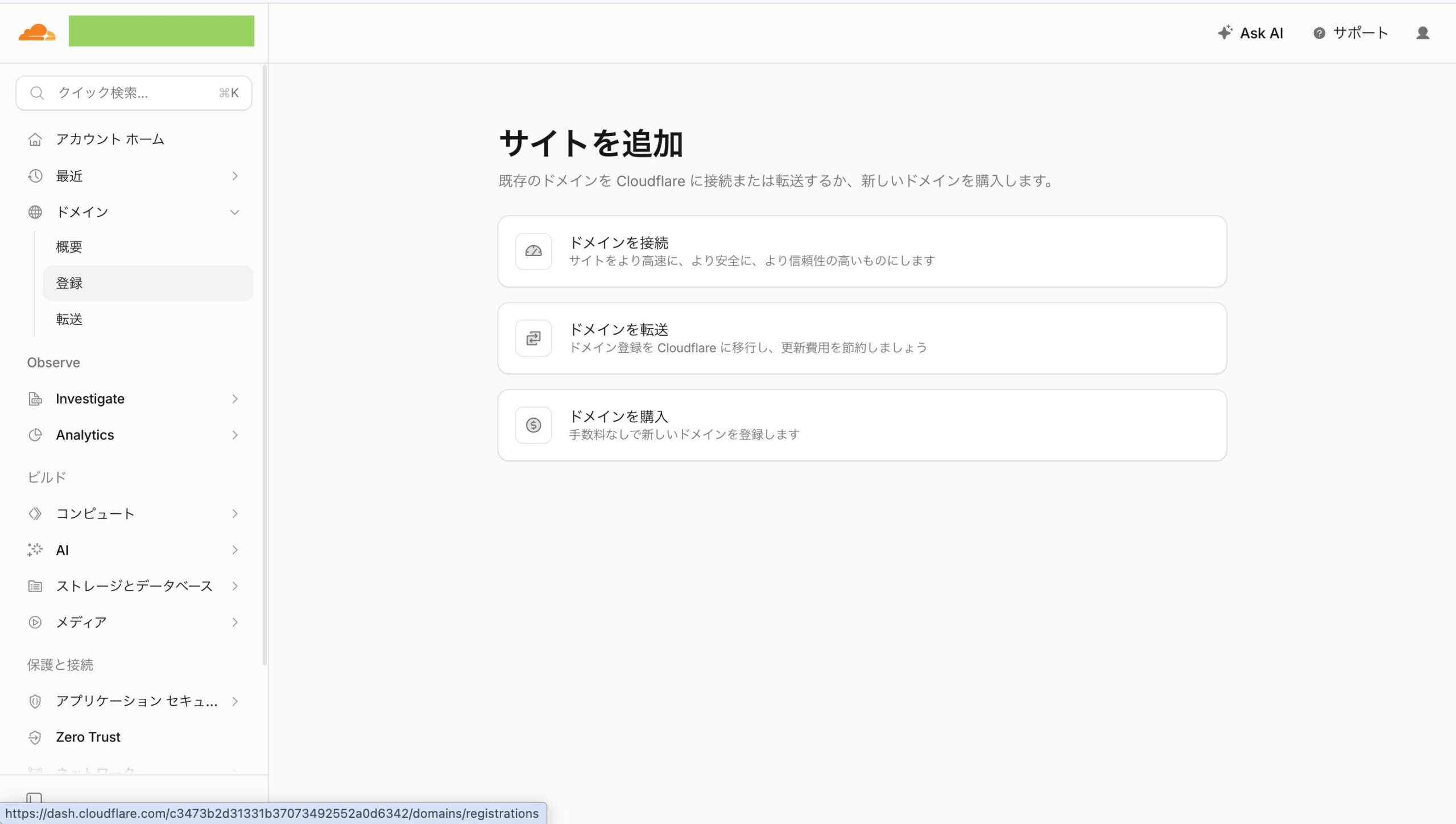Expand the AI menu chevron
Viewport: 1456px width, 824px height.
(235, 550)
